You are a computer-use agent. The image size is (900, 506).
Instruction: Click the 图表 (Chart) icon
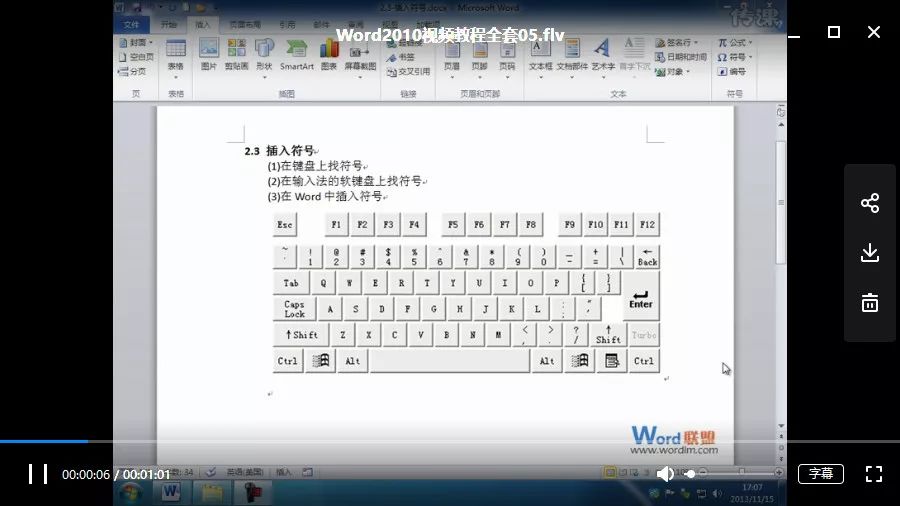pos(329,55)
